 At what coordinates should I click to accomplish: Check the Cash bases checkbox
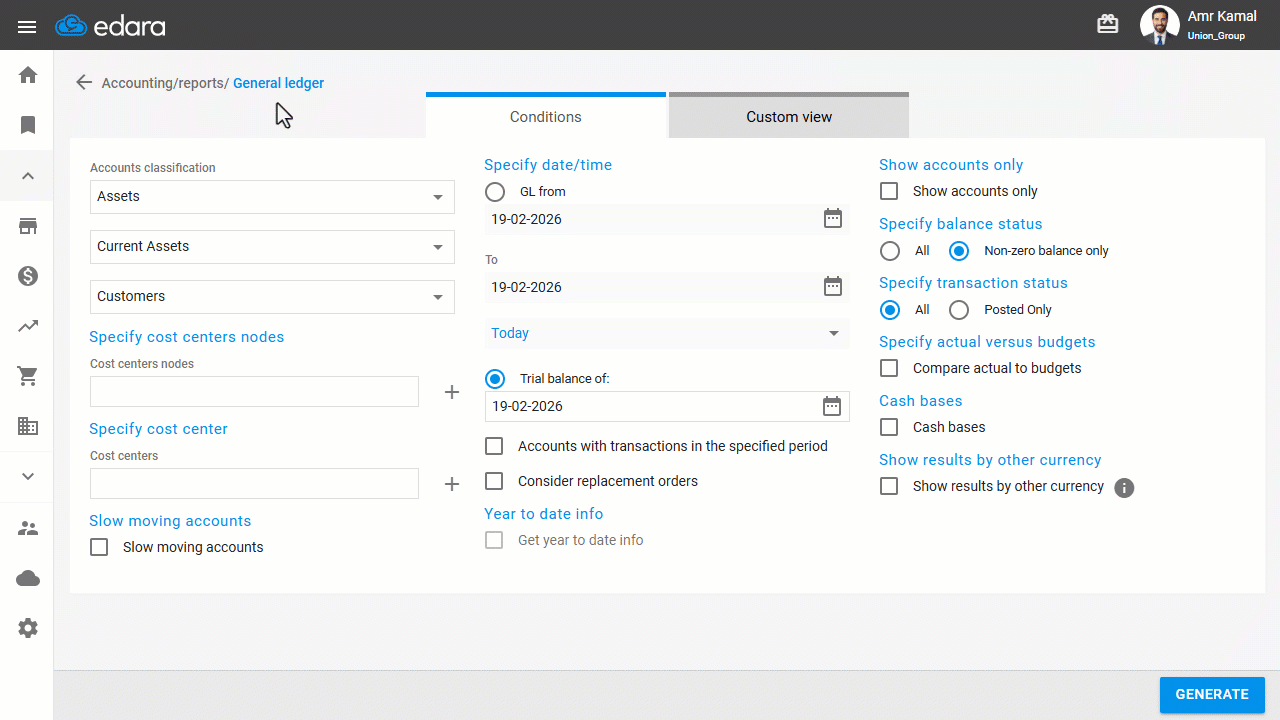[x=889, y=427]
